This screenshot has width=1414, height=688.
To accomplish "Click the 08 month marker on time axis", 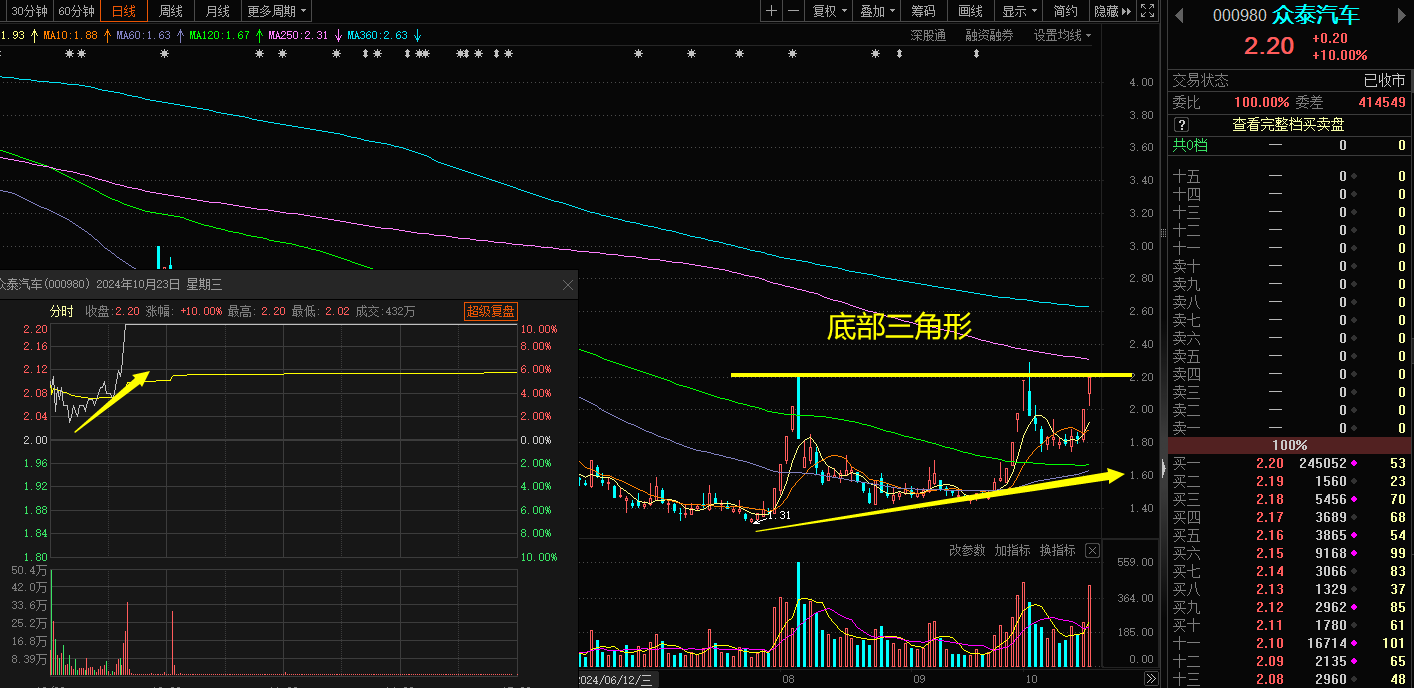I will click(x=788, y=680).
